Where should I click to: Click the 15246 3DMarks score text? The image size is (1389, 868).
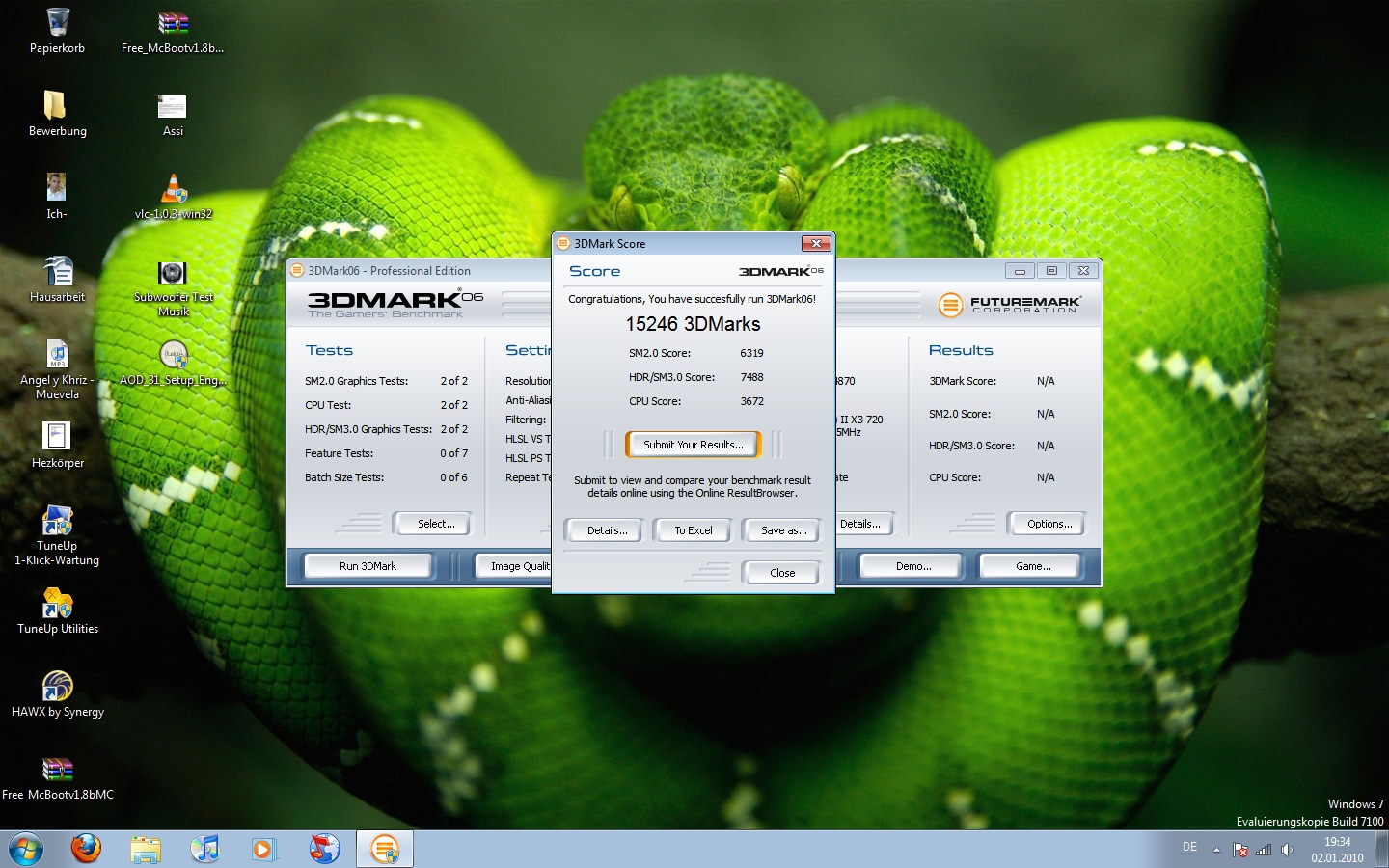(x=693, y=324)
